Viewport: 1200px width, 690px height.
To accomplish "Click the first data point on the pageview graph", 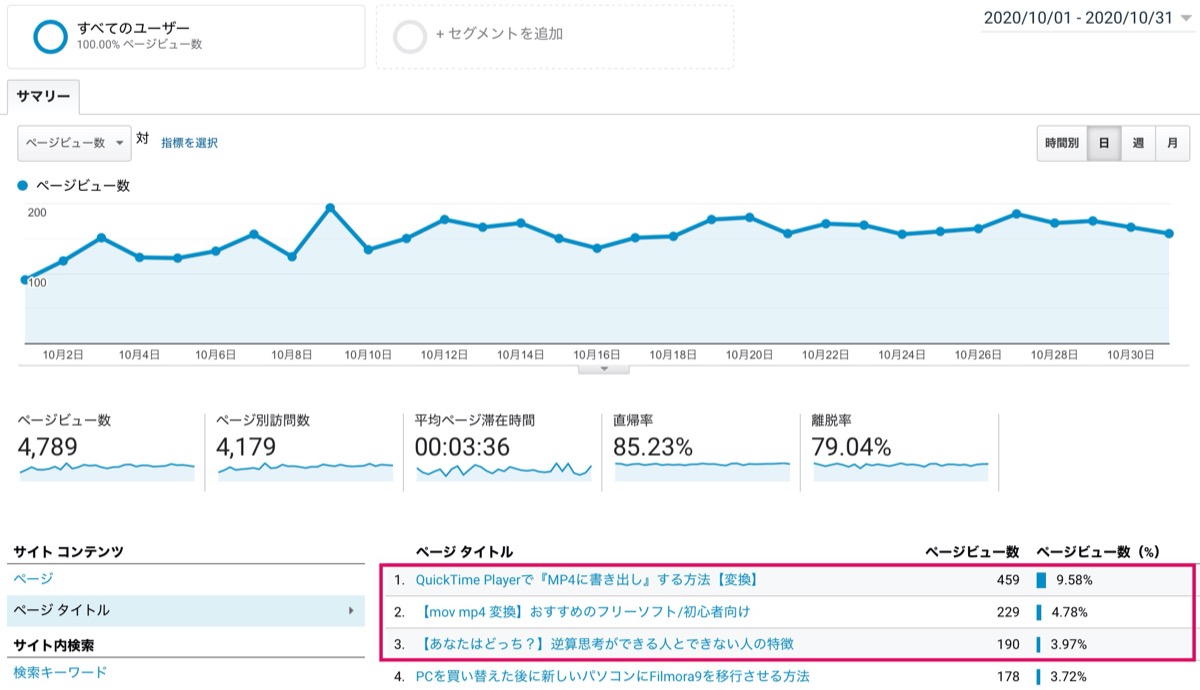I will 25,280.
